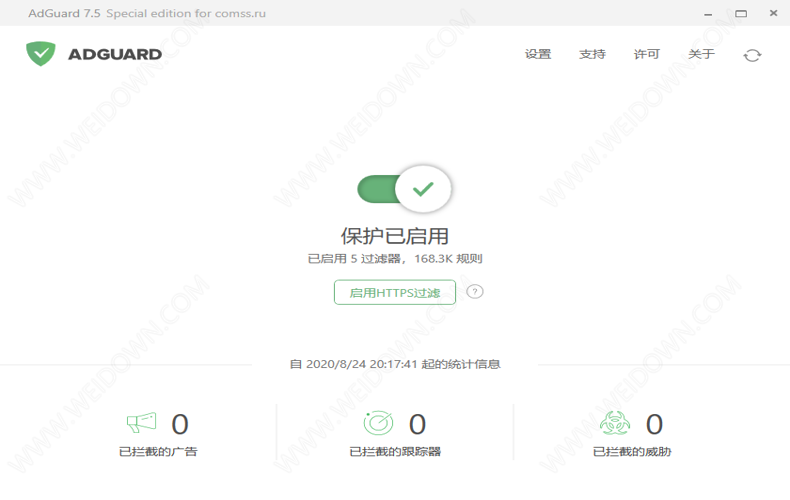Image resolution: width=790 pixels, height=500 pixels.
Task: Click the 已拦截的跟踪器 label
Action: click(395, 452)
